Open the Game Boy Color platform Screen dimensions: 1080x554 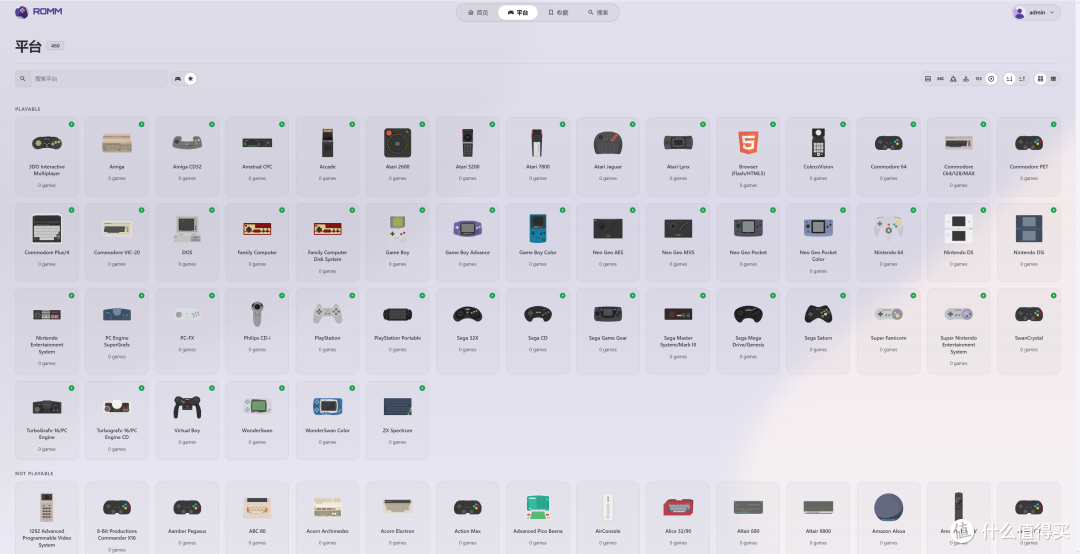pyautogui.click(x=538, y=242)
